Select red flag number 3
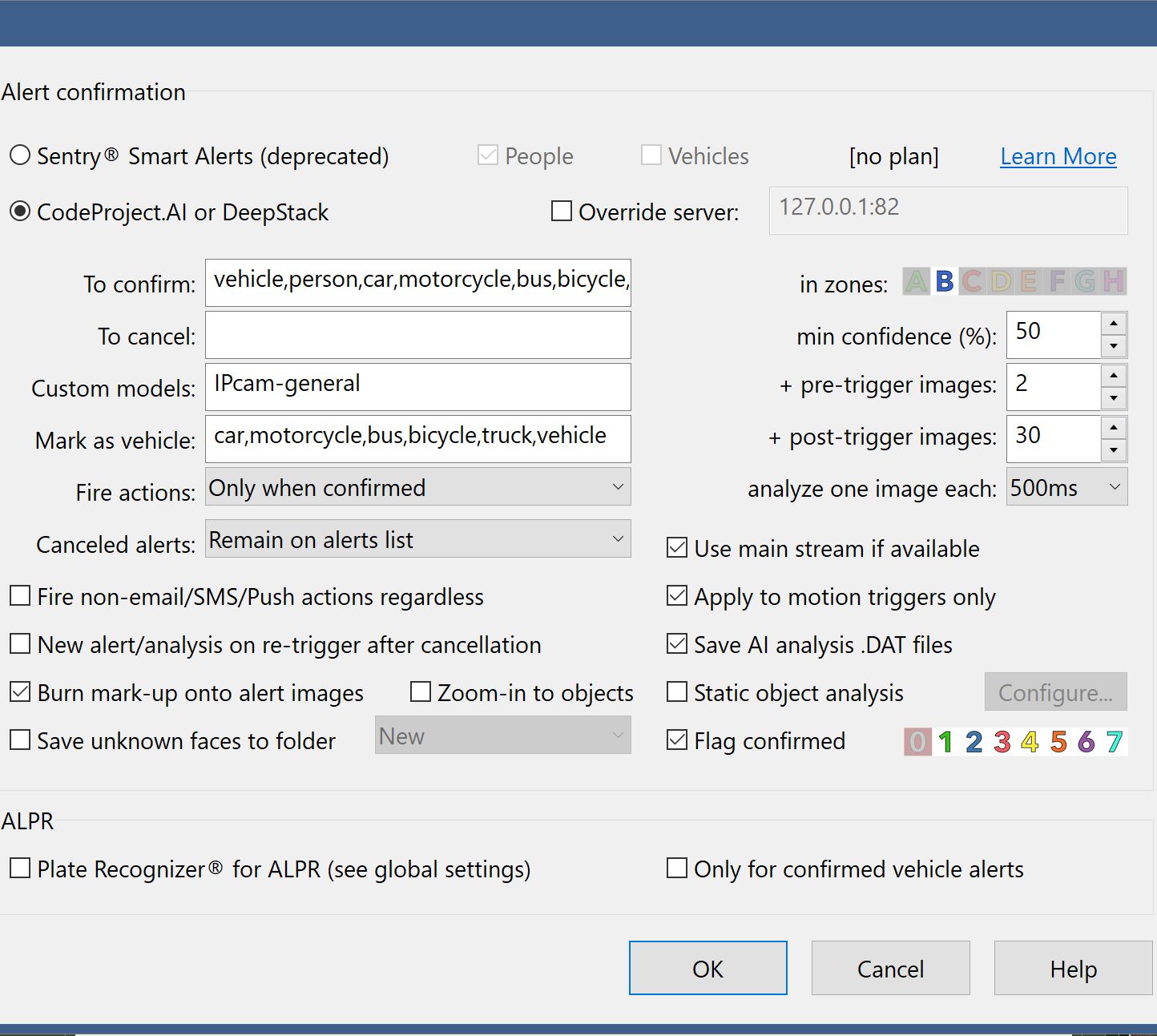 coord(1002,742)
